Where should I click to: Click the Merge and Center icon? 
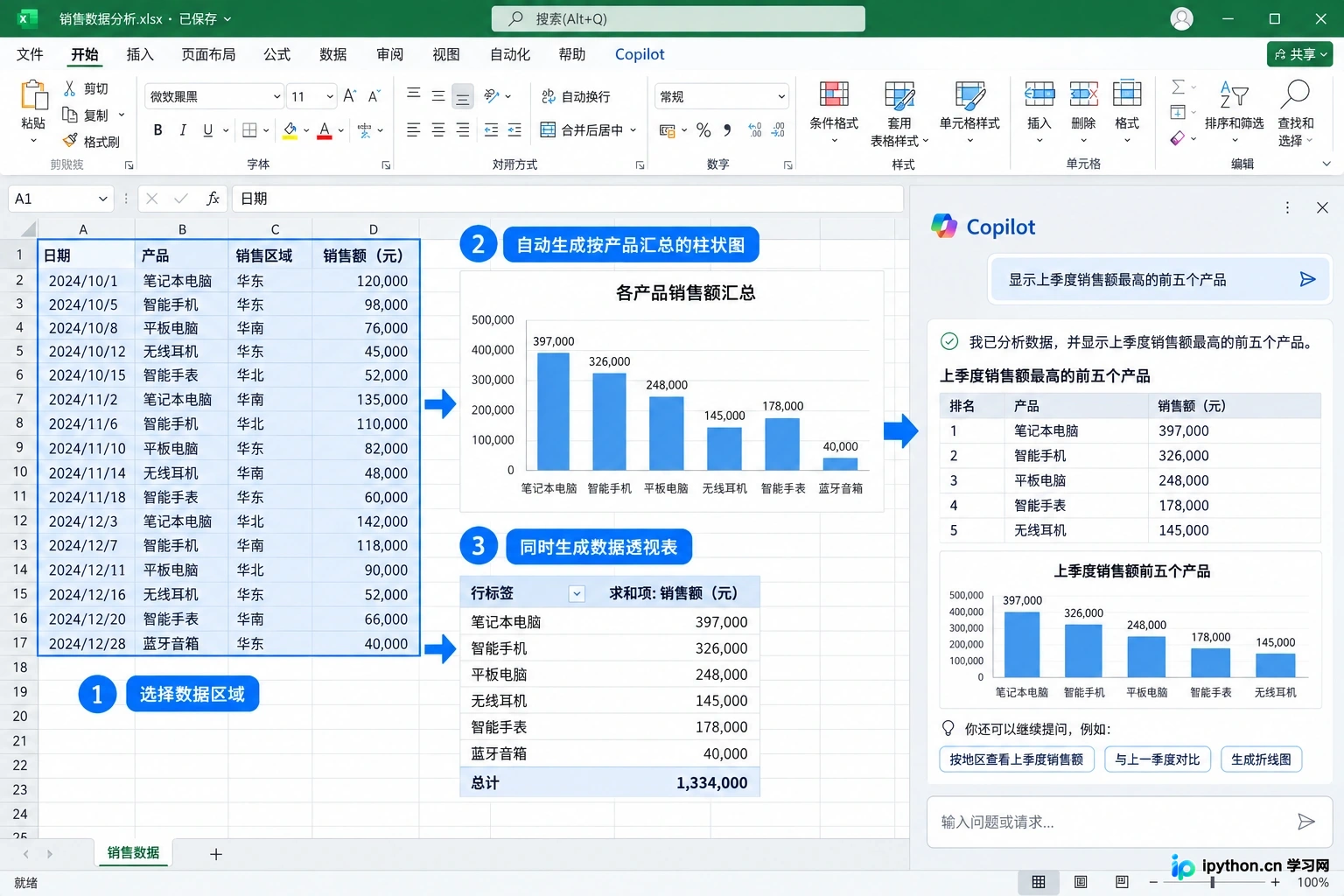pos(548,129)
